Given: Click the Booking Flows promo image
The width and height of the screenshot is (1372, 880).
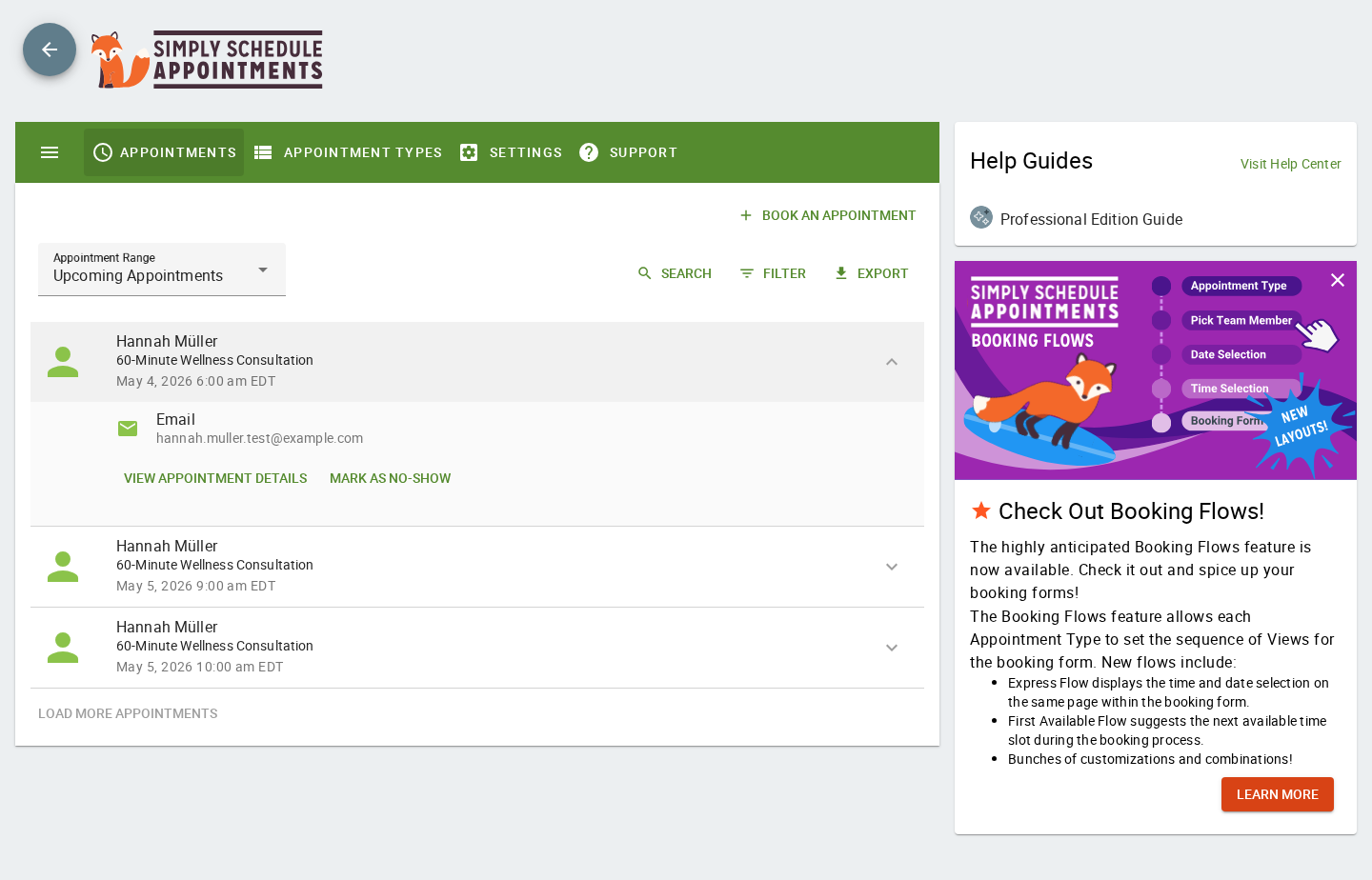Looking at the screenshot, I should (1156, 370).
